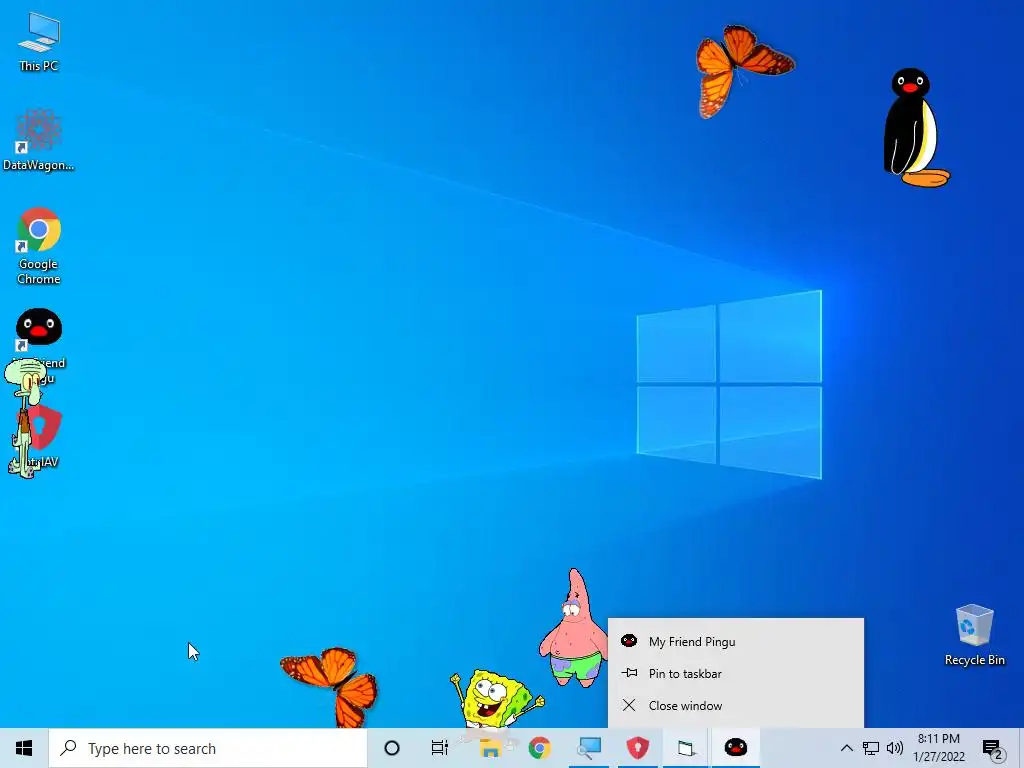Screen dimensions: 1024x768
Task: Select the DataWagon desktop shortcut
Action: click(38, 140)
